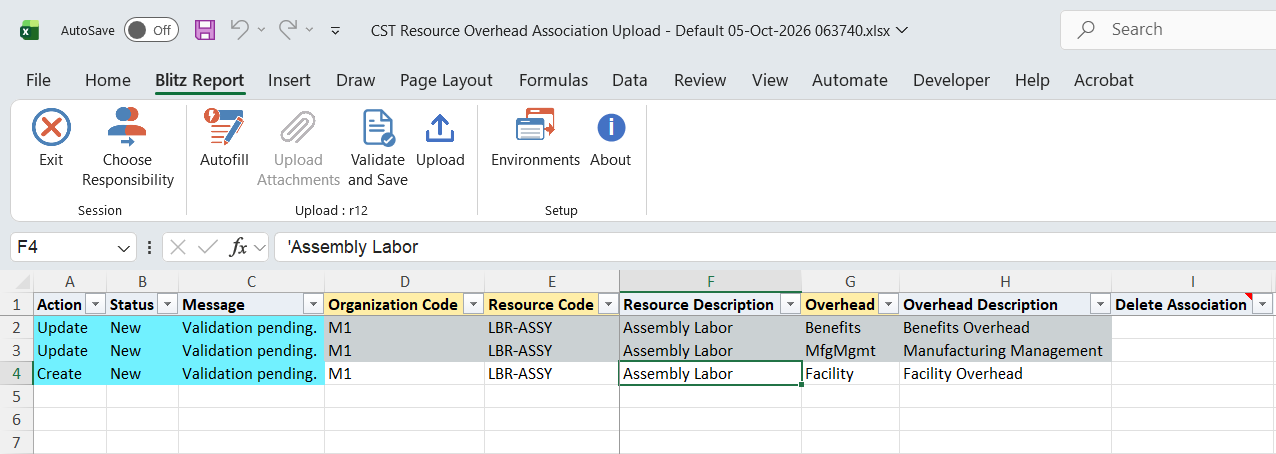Switch to the Help tab
This screenshot has width=1276, height=454.
(1032, 80)
